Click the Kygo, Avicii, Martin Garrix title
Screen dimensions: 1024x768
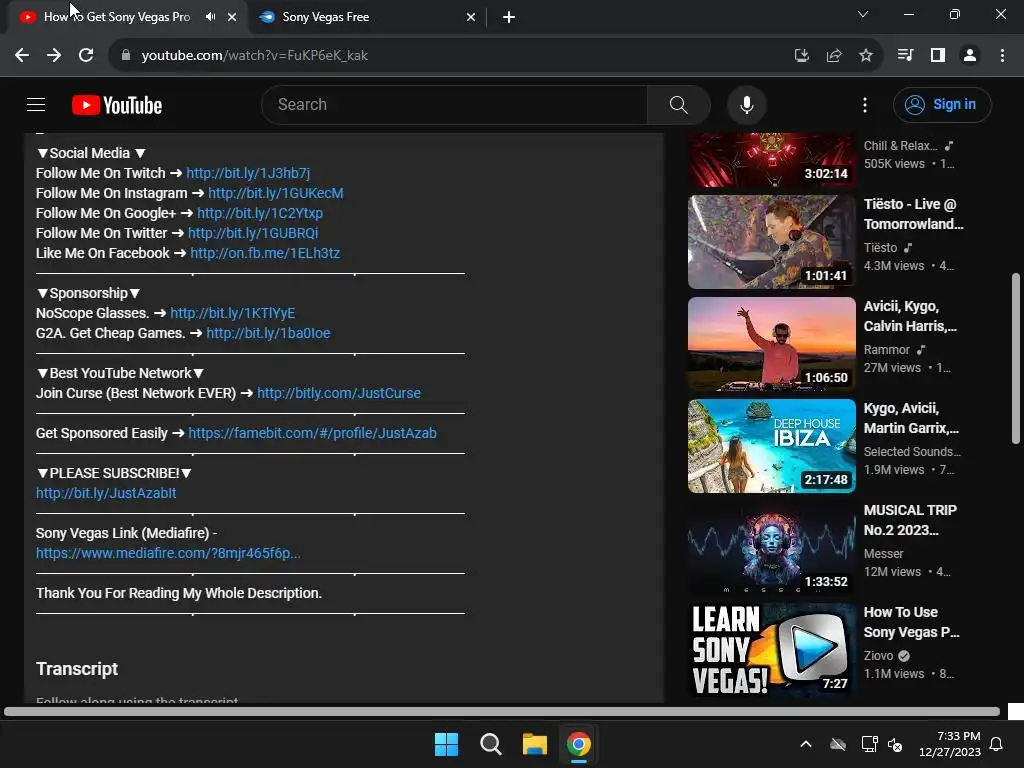(x=911, y=418)
